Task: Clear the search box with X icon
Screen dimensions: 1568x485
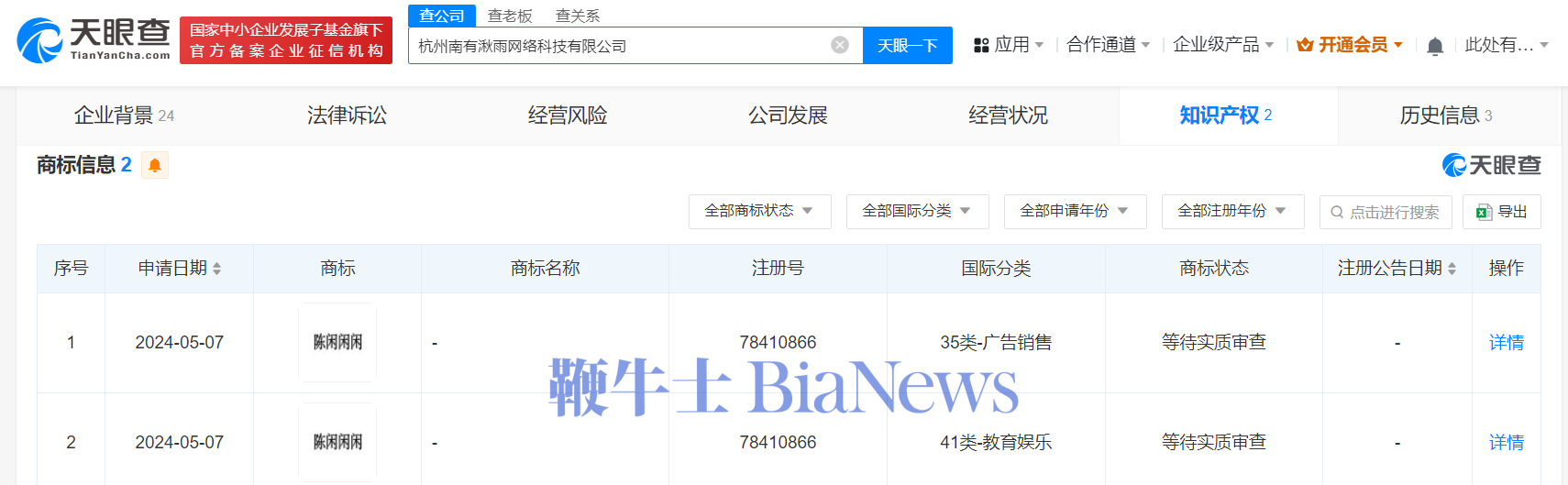Action: coord(839,45)
